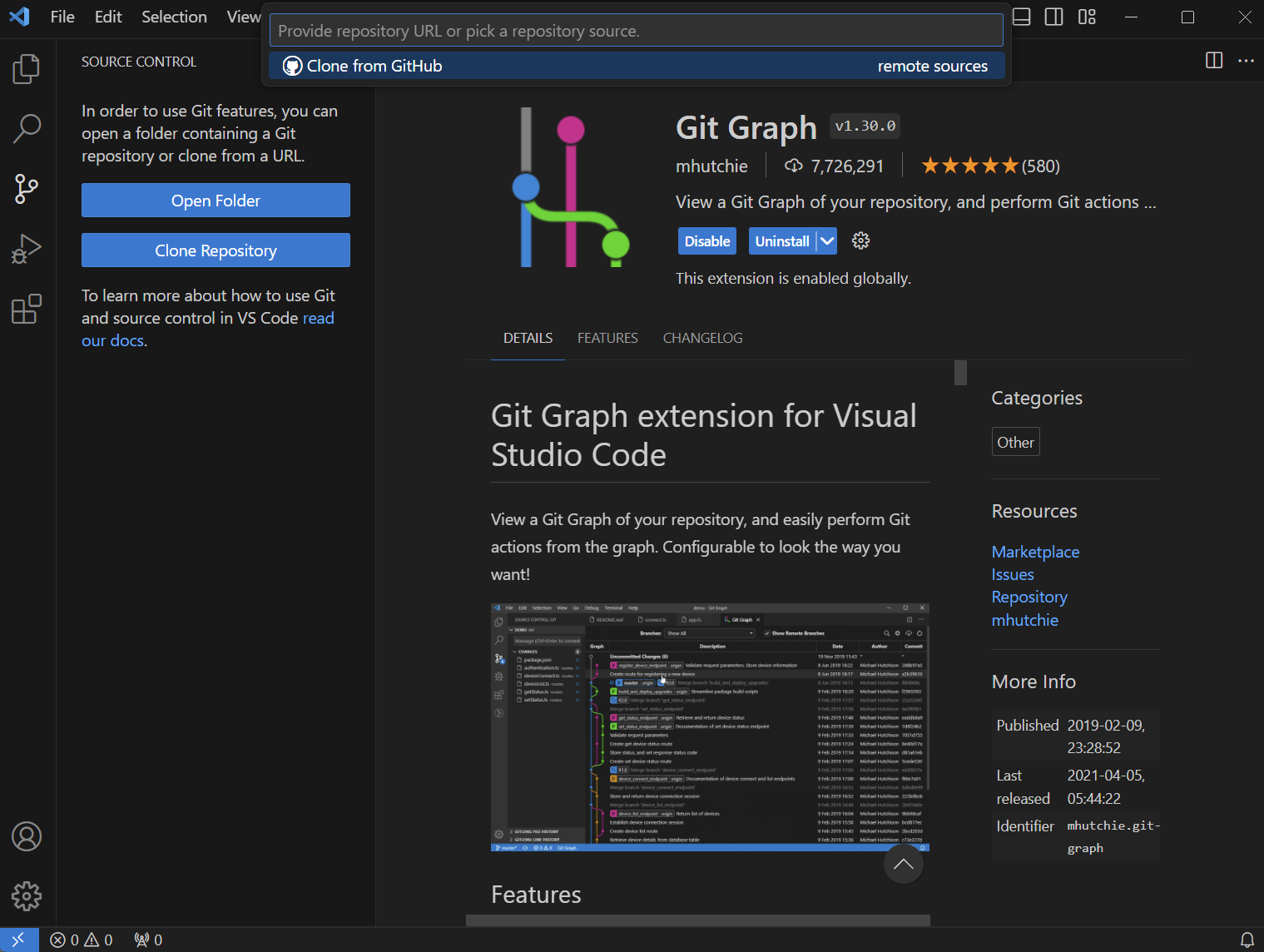Open the editor More Actions ellipsis
Viewport: 1264px width, 952px height.
point(1246,61)
